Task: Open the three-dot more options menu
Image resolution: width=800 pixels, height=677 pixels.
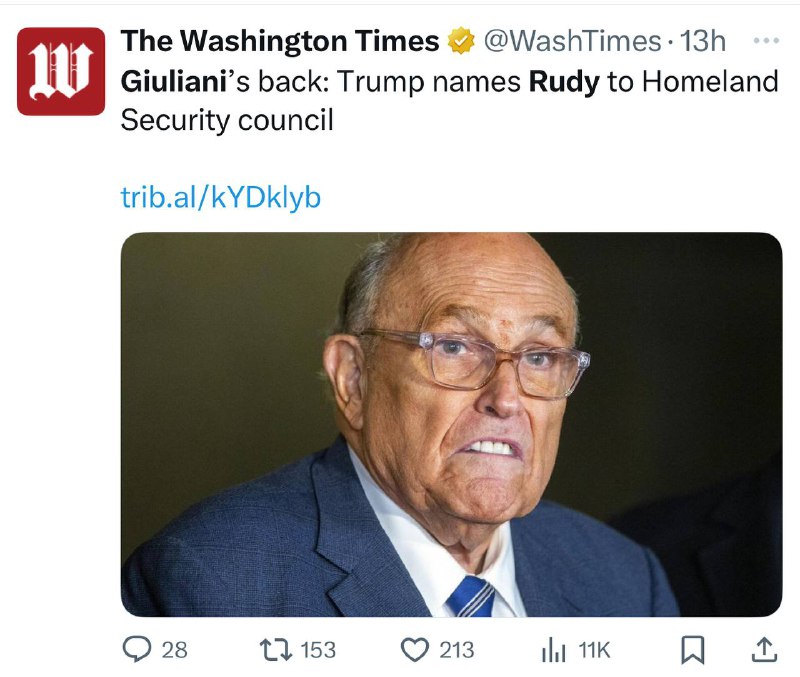Action: 766,40
